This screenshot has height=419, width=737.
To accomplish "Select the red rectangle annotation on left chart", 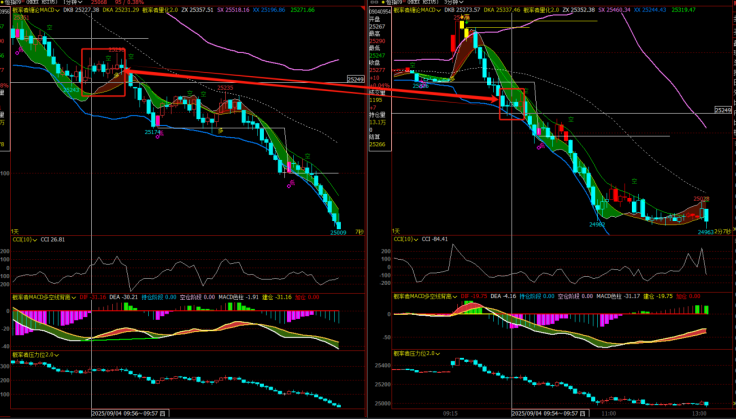I will (103, 73).
